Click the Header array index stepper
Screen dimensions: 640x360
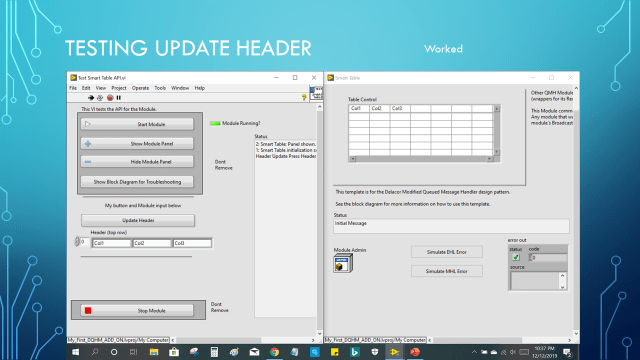tap(76, 242)
